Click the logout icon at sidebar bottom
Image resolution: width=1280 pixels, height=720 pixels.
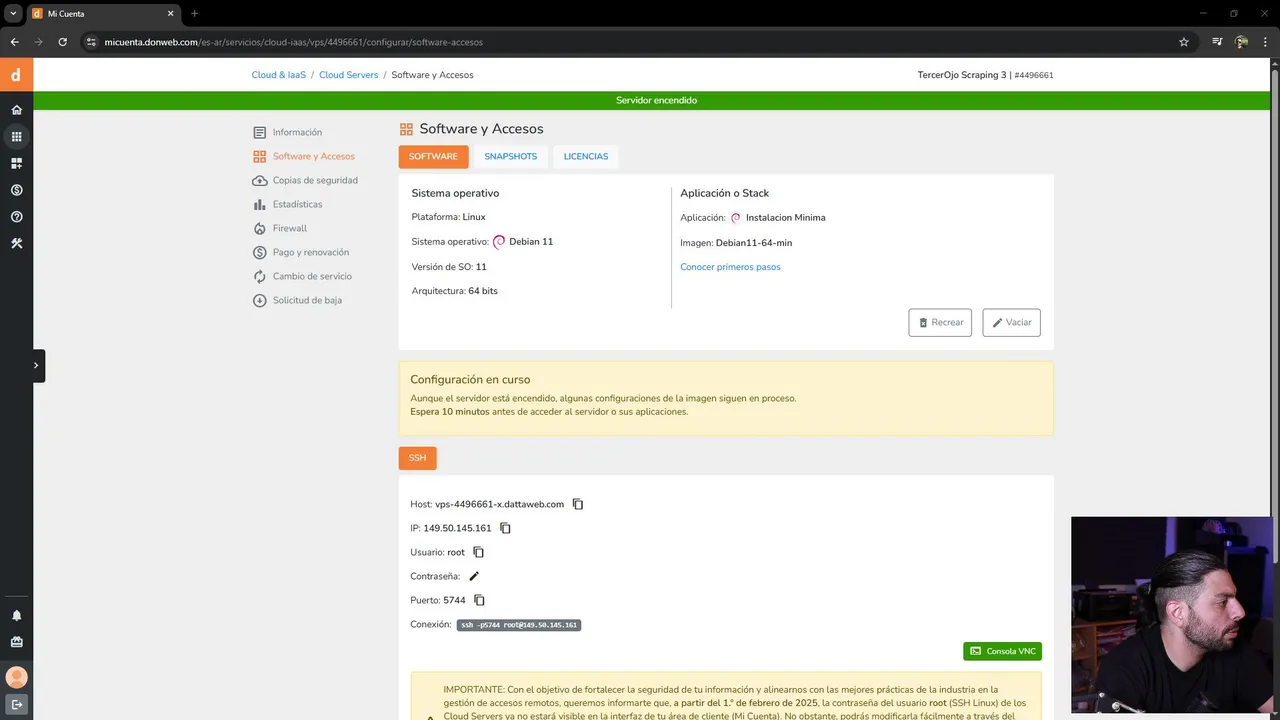[16, 704]
